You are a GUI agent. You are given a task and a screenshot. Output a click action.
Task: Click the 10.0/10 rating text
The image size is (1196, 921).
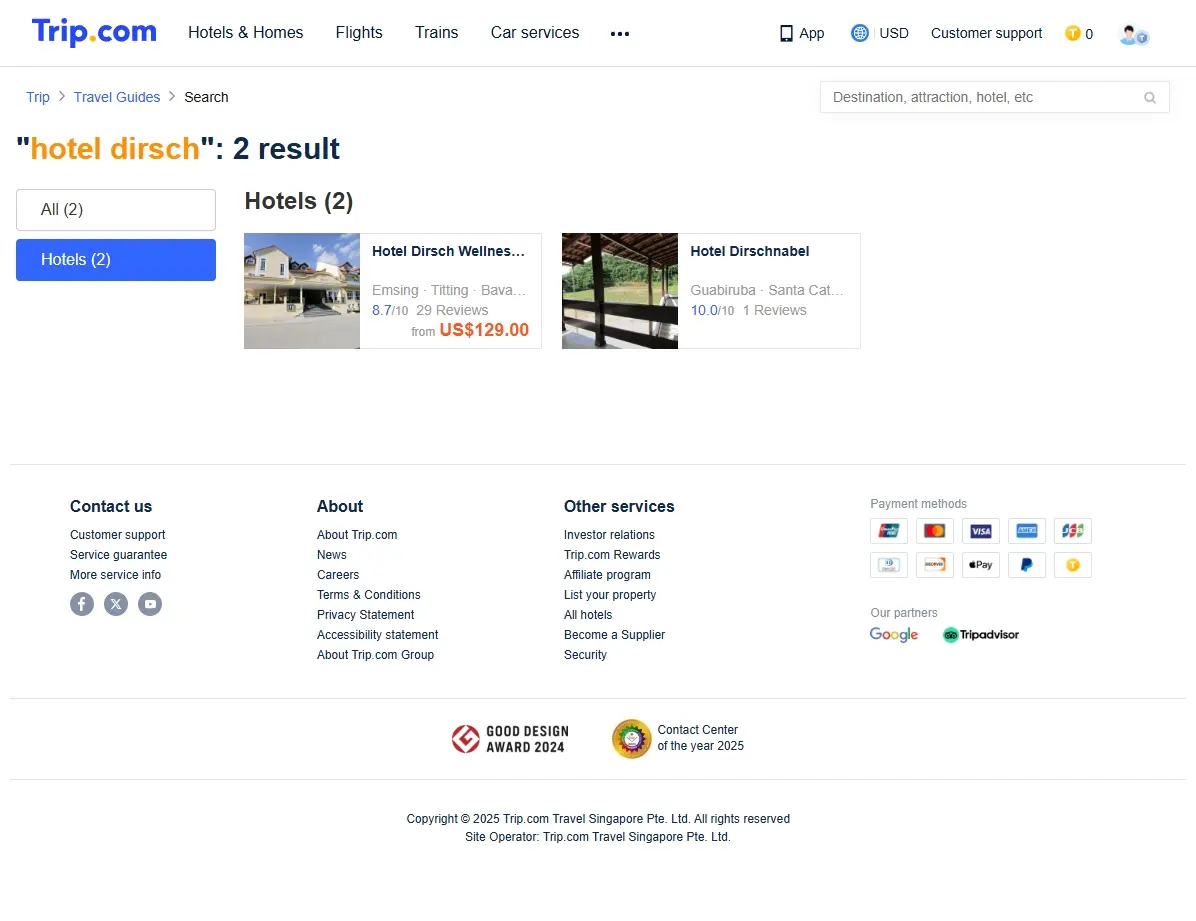[712, 311]
